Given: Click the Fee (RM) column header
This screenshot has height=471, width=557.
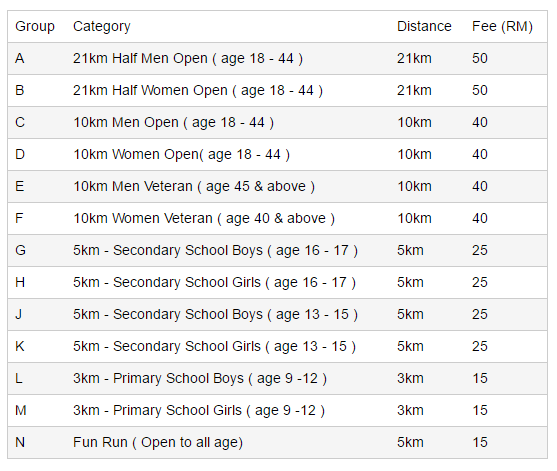Looking at the screenshot, I should [x=502, y=27].
